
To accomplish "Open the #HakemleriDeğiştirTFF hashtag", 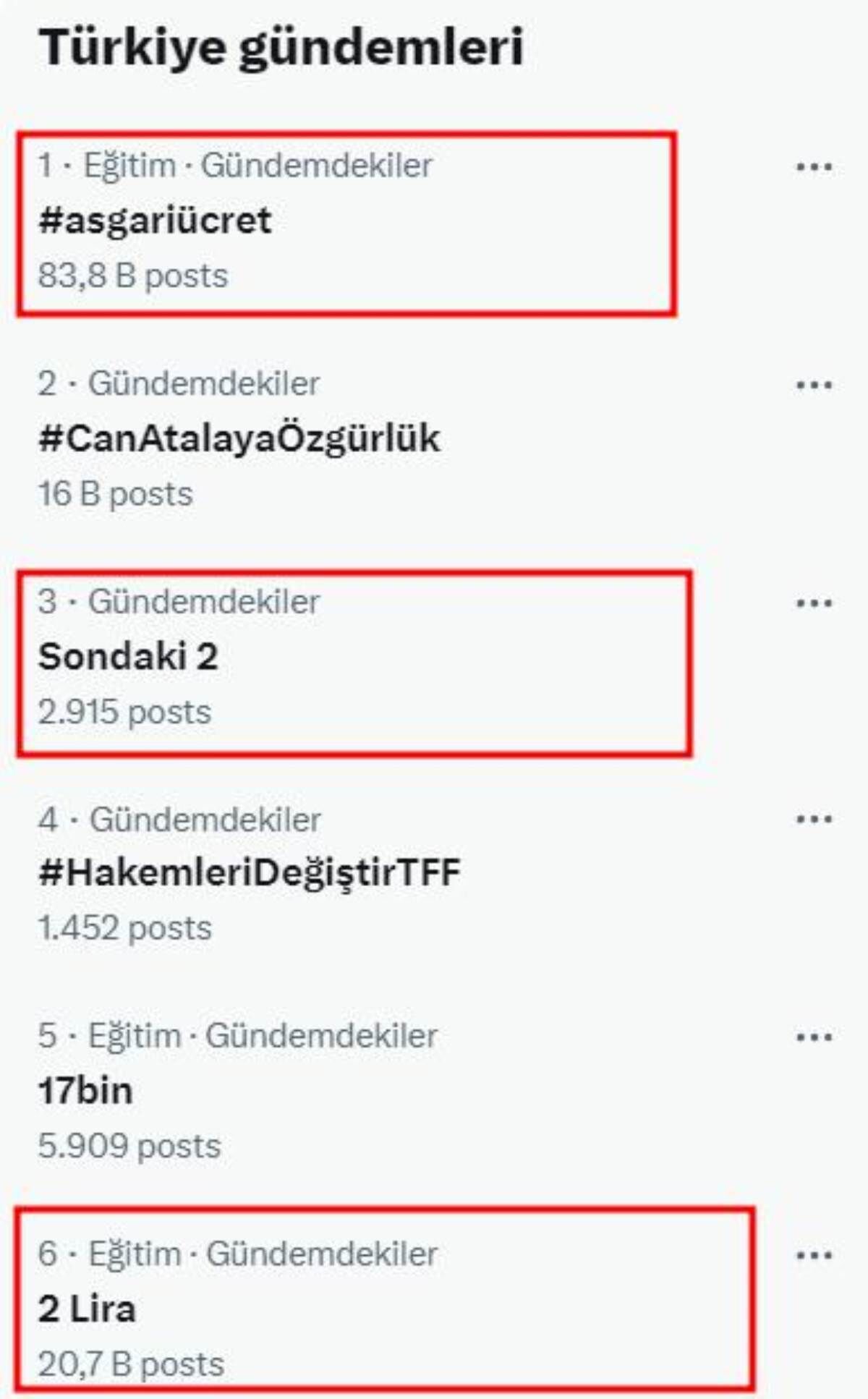I will (249, 872).
